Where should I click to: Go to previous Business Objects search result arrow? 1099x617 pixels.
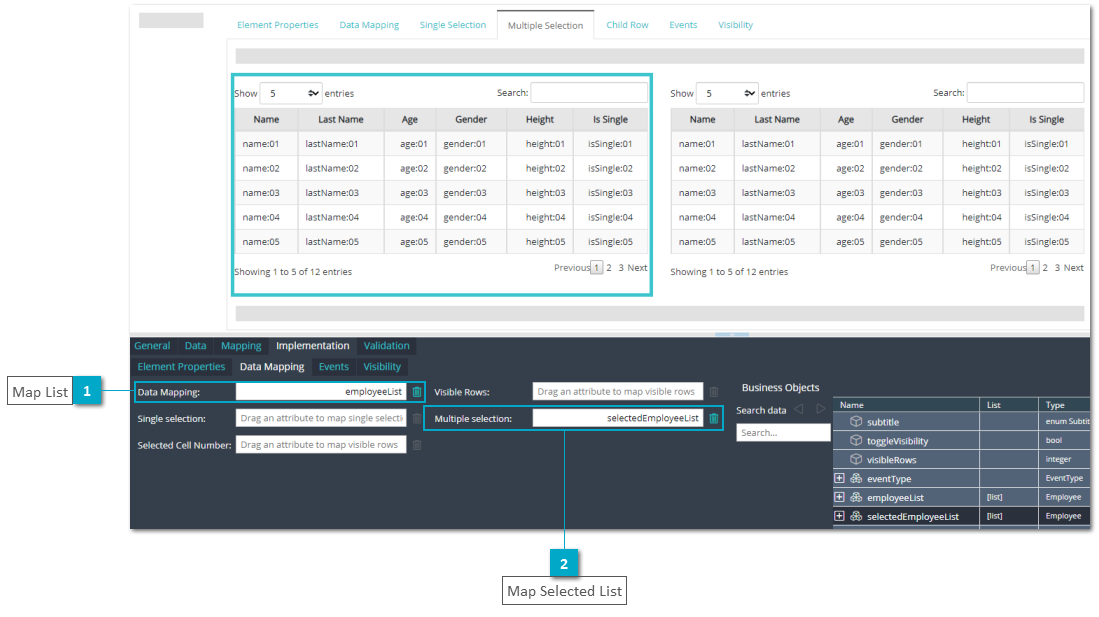[799, 409]
